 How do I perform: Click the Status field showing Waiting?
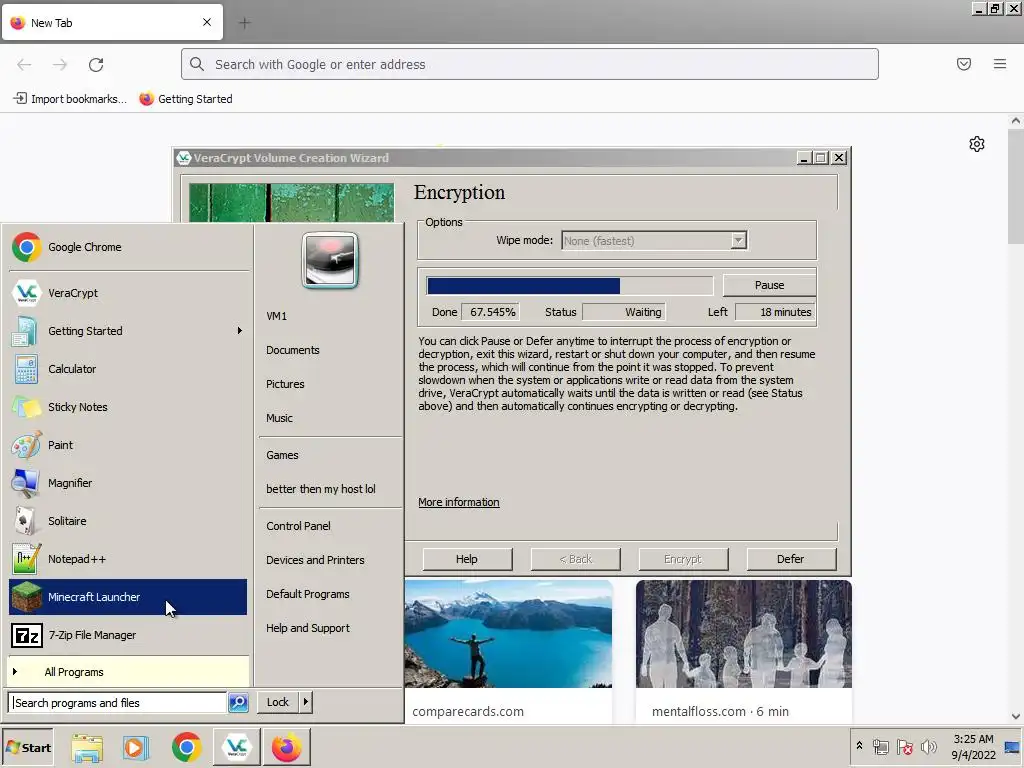(x=624, y=312)
